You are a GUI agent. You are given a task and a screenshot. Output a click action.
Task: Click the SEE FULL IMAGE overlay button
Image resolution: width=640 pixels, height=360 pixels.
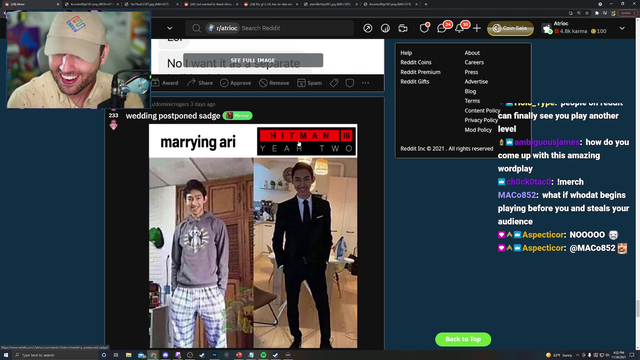[x=253, y=60]
